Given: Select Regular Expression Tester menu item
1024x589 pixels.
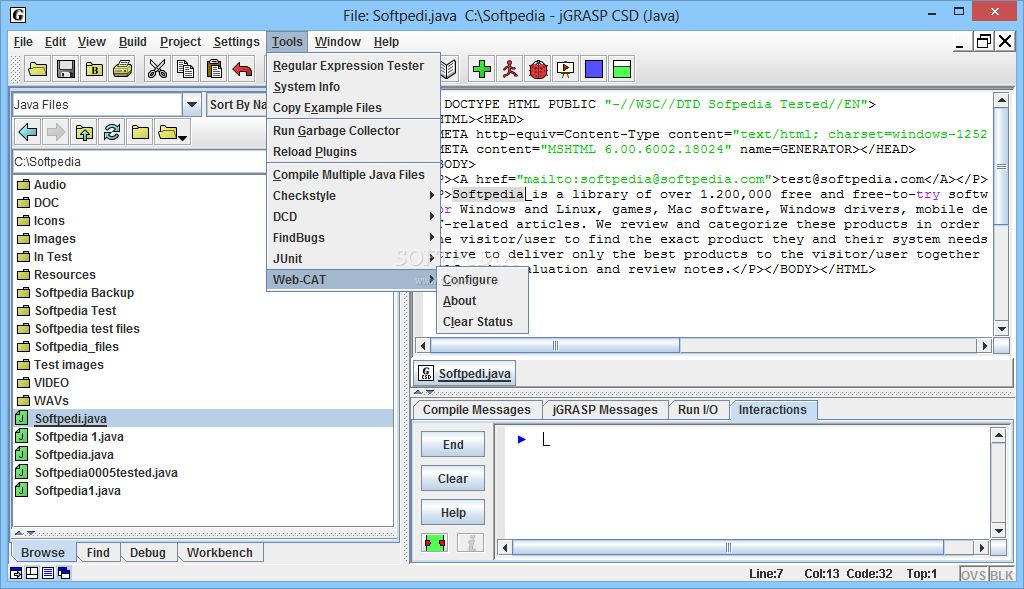Looking at the screenshot, I should click(x=353, y=66).
